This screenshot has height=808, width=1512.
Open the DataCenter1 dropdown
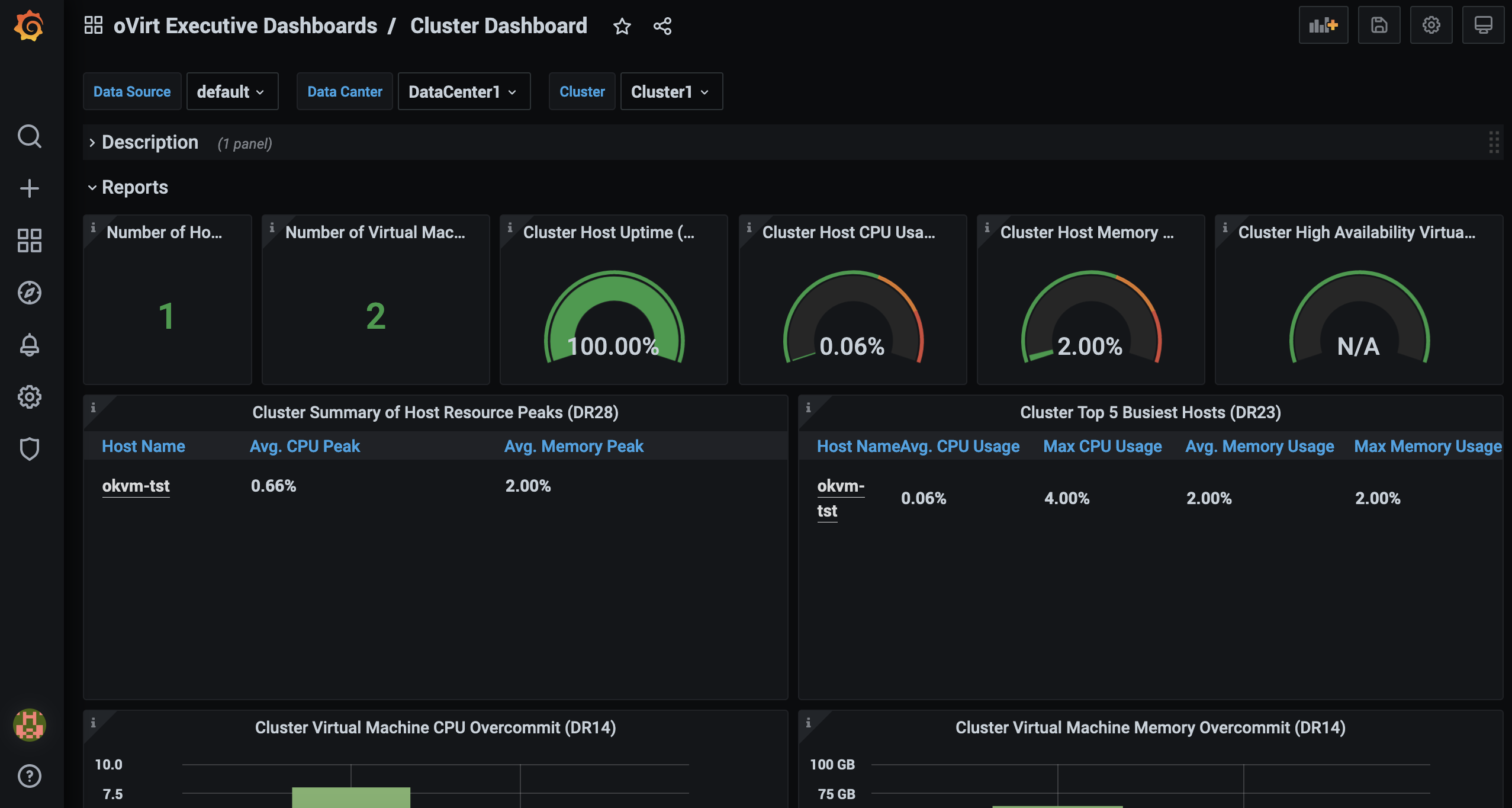(x=464, y=91)
